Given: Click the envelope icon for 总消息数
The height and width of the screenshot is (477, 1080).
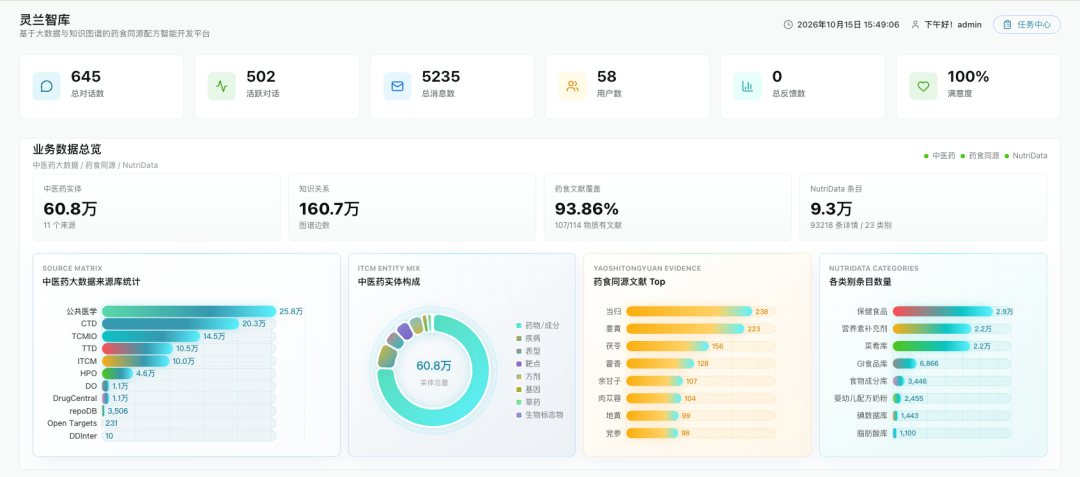Looking at the screenshot, I should click(397, 86).
